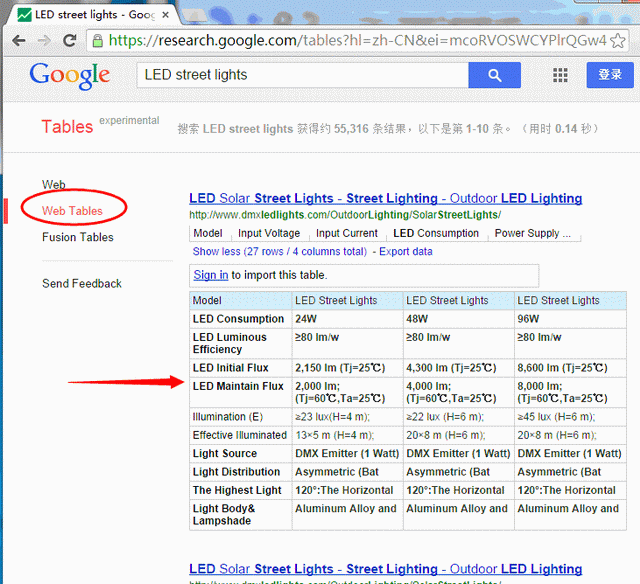Select the Power Supply column tab
The image size is (640, 584).
pos(534,233)
